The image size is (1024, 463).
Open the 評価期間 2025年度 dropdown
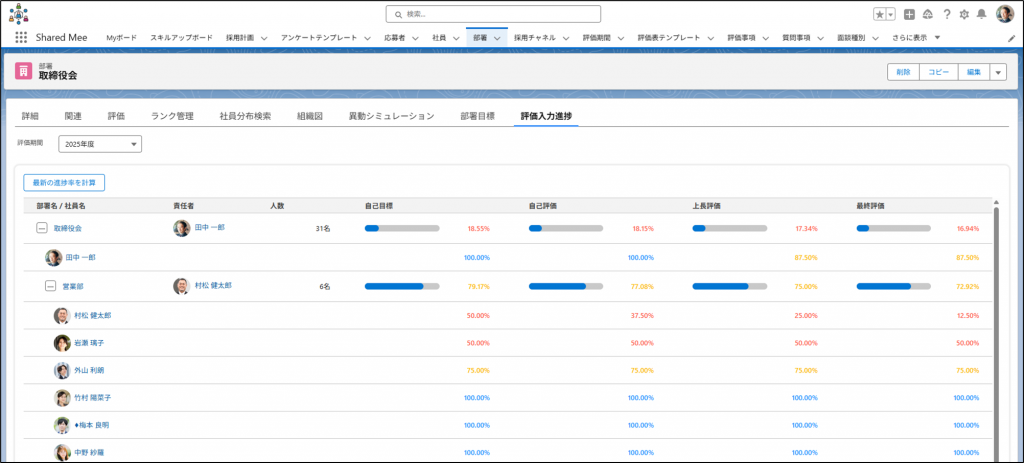pos(100,144)
